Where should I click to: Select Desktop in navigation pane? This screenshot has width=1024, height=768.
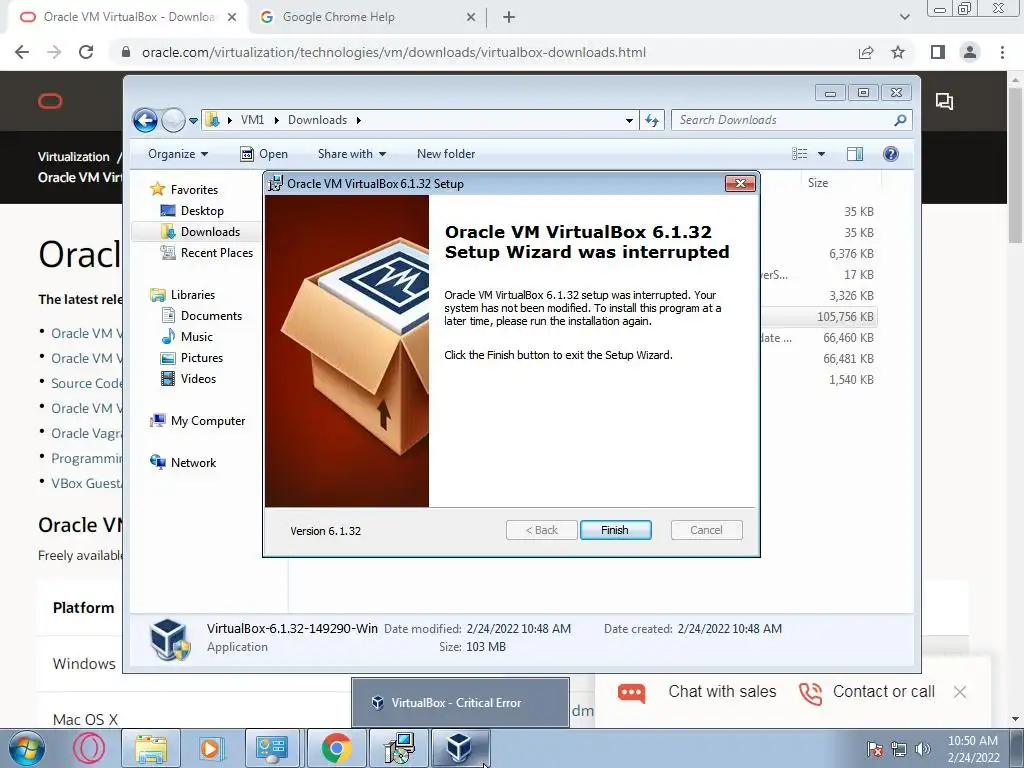202,211
